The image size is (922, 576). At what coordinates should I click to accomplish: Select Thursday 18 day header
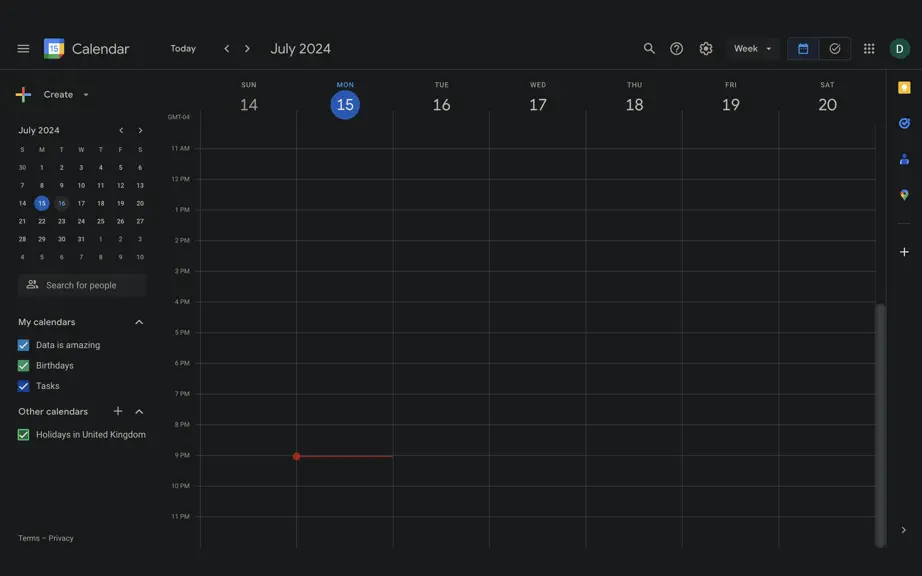click(634, 105)
